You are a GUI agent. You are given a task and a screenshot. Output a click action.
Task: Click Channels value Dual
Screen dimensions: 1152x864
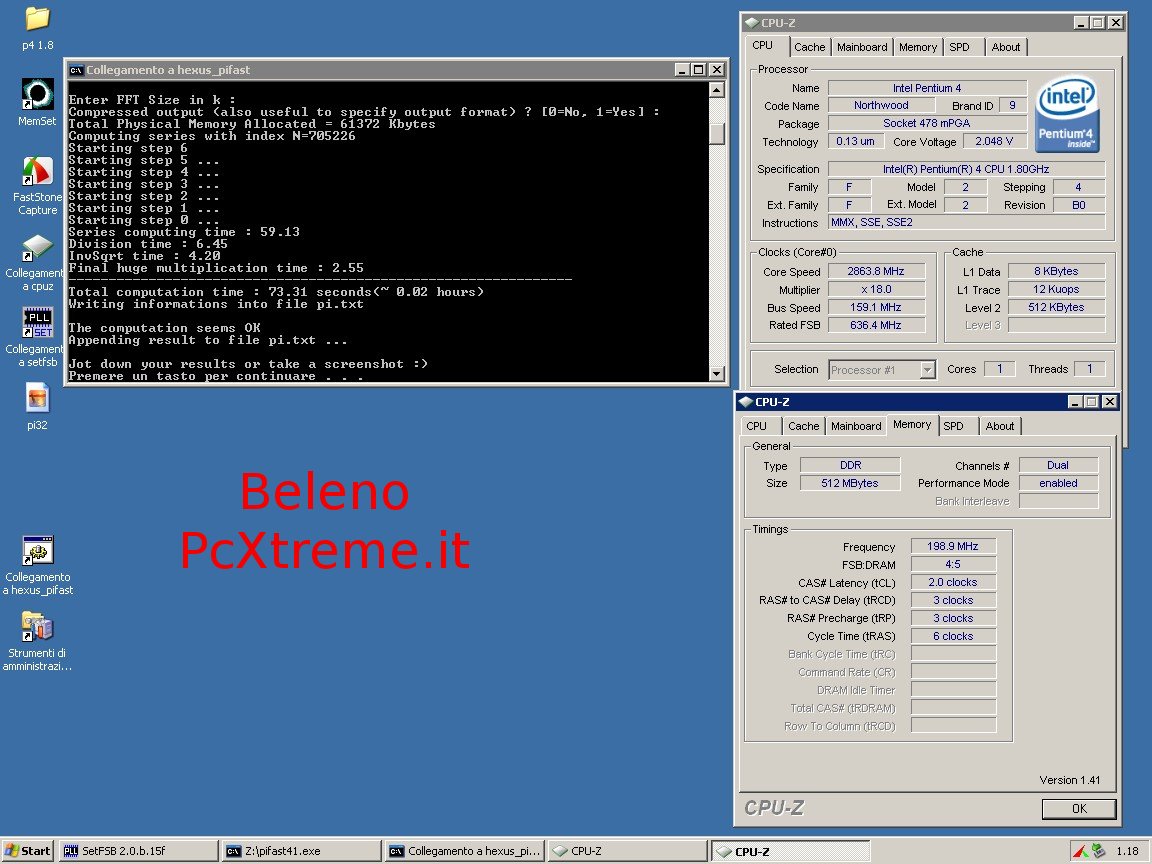tap(1058, 465)
